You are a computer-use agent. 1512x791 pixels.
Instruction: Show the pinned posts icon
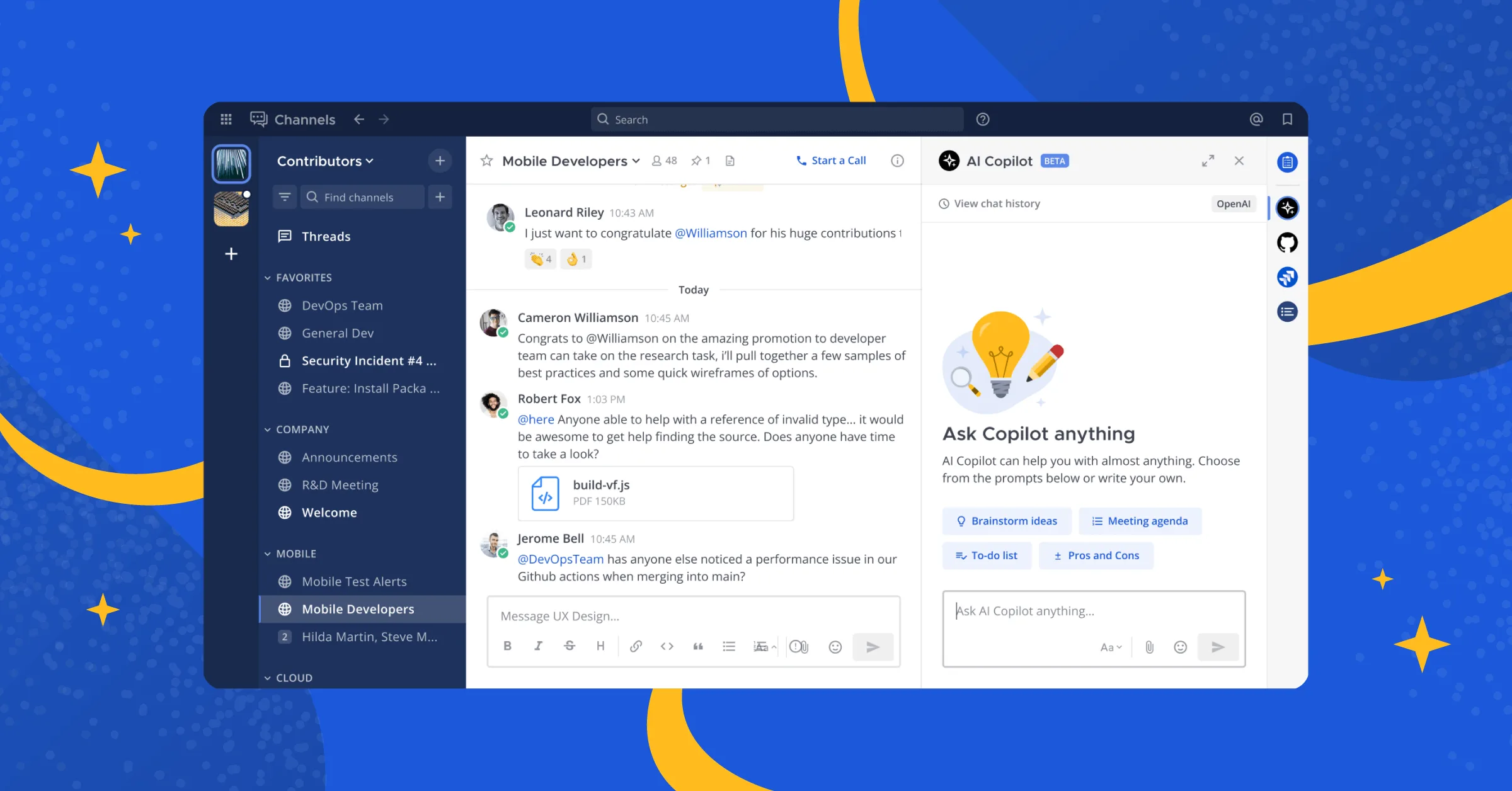(x=701, y=161)
